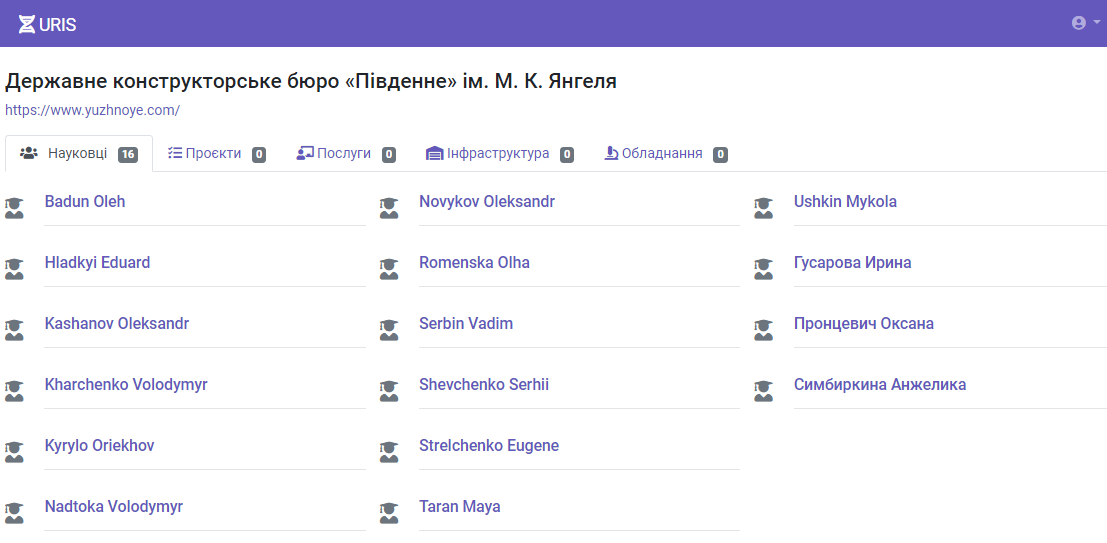Open Пронцевич Оксана's profile
Image resolution: width=1107 pixels, height=543 pixels.
tap(863, 323)
